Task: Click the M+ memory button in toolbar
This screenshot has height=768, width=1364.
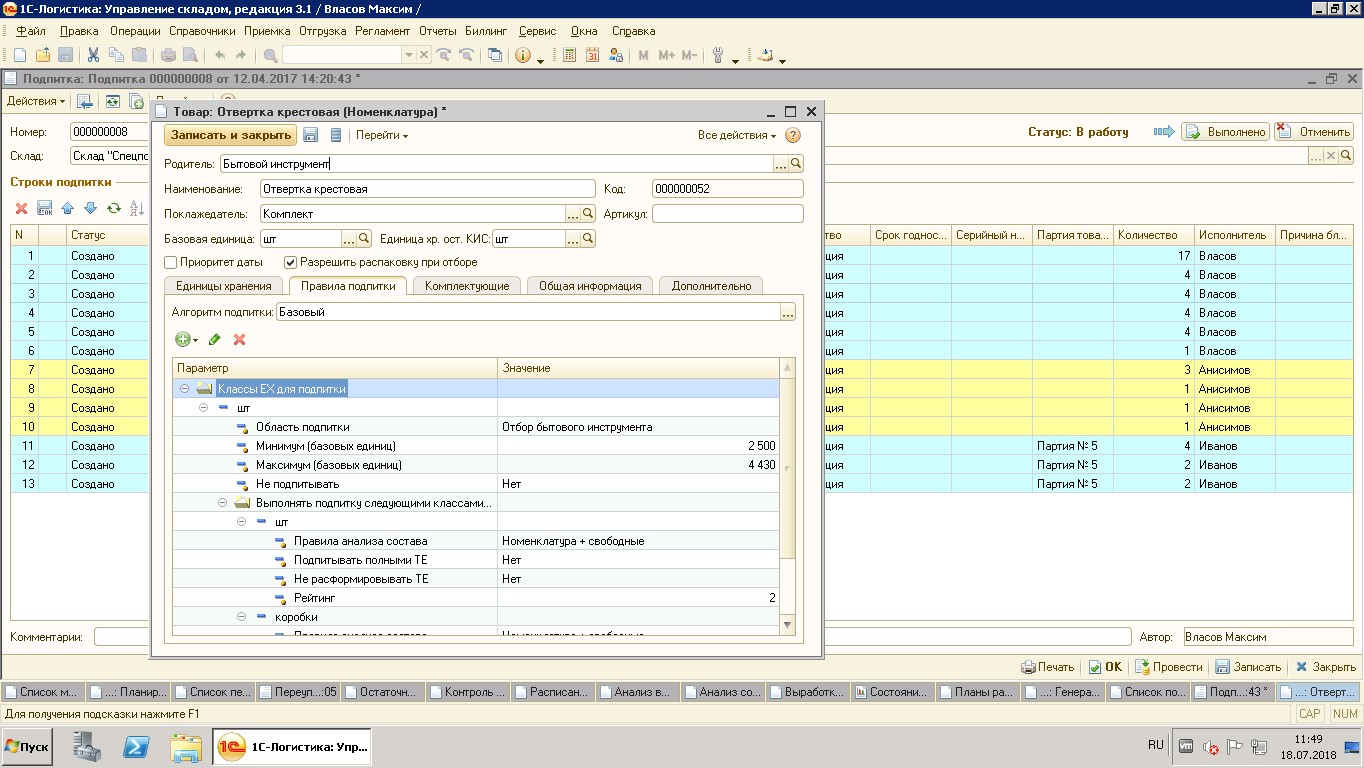Action: (x=666, y=56)
